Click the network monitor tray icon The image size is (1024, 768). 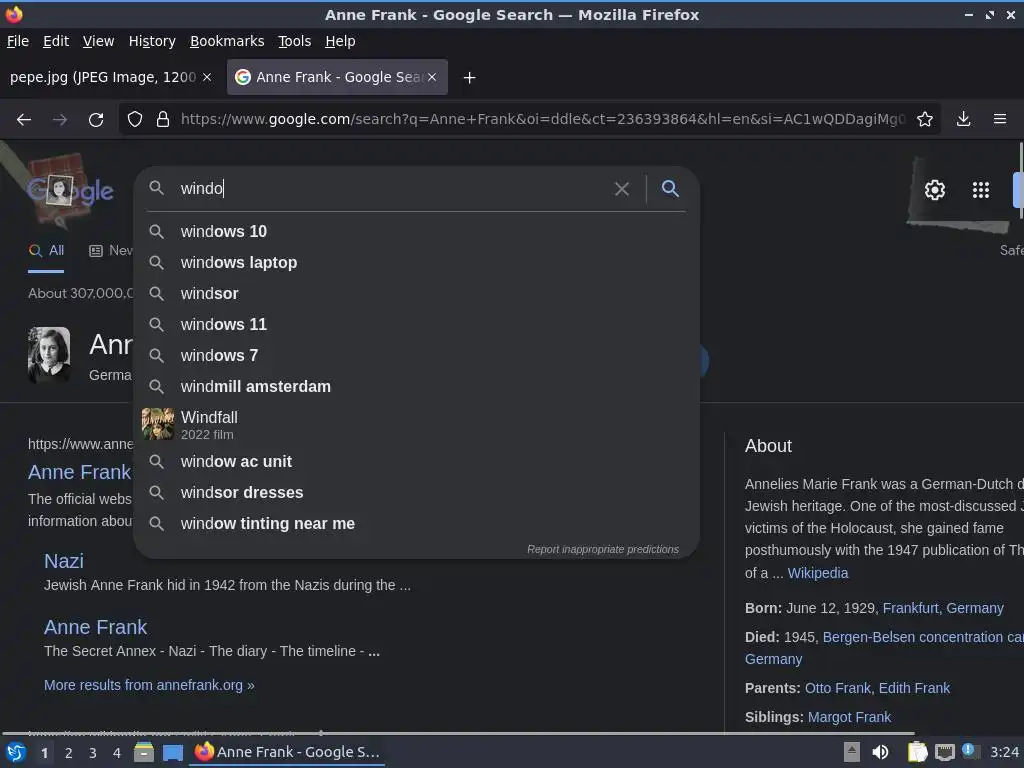pos(944,752)
